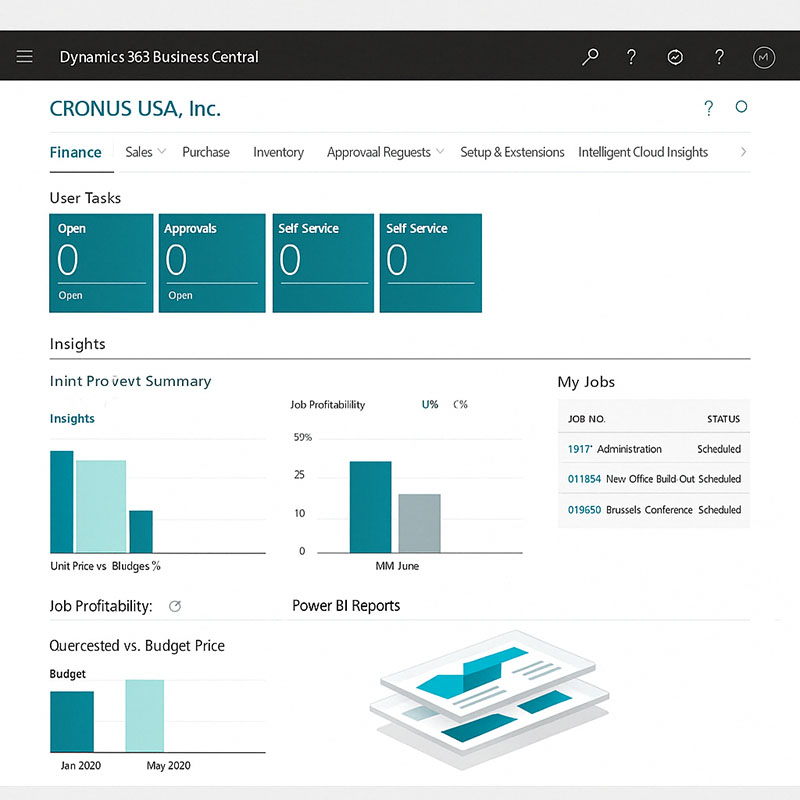Click the My Jobs heading
The height and width of the screenshot is (800, 800).
coord(586,382)
